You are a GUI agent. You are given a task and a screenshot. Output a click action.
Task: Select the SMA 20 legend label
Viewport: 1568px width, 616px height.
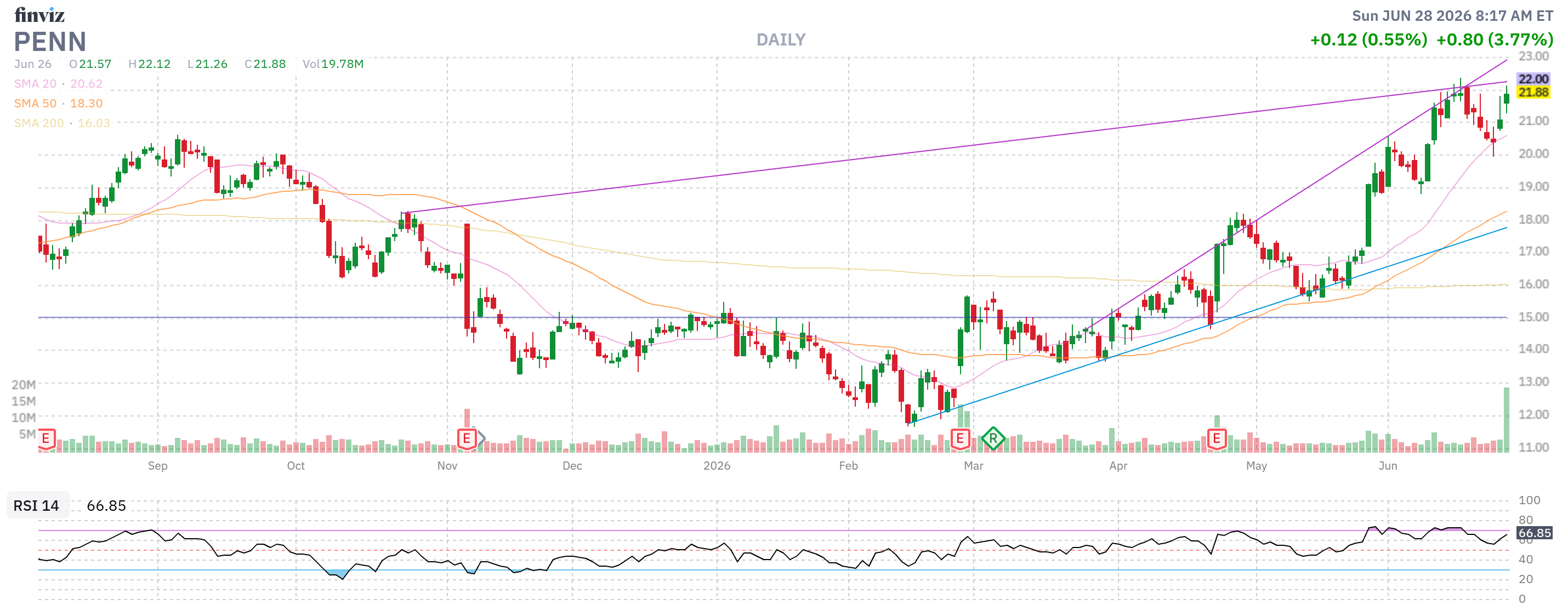pos(35,84)
